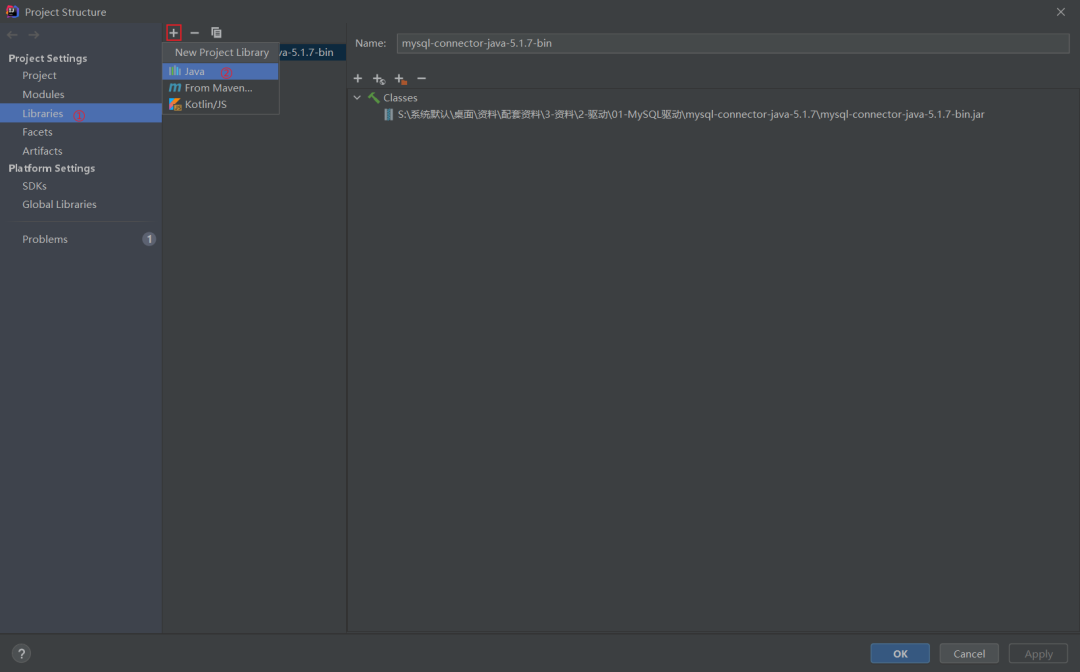
Task: Click add classes plus icon above Classes
Action: coord(357,78)
